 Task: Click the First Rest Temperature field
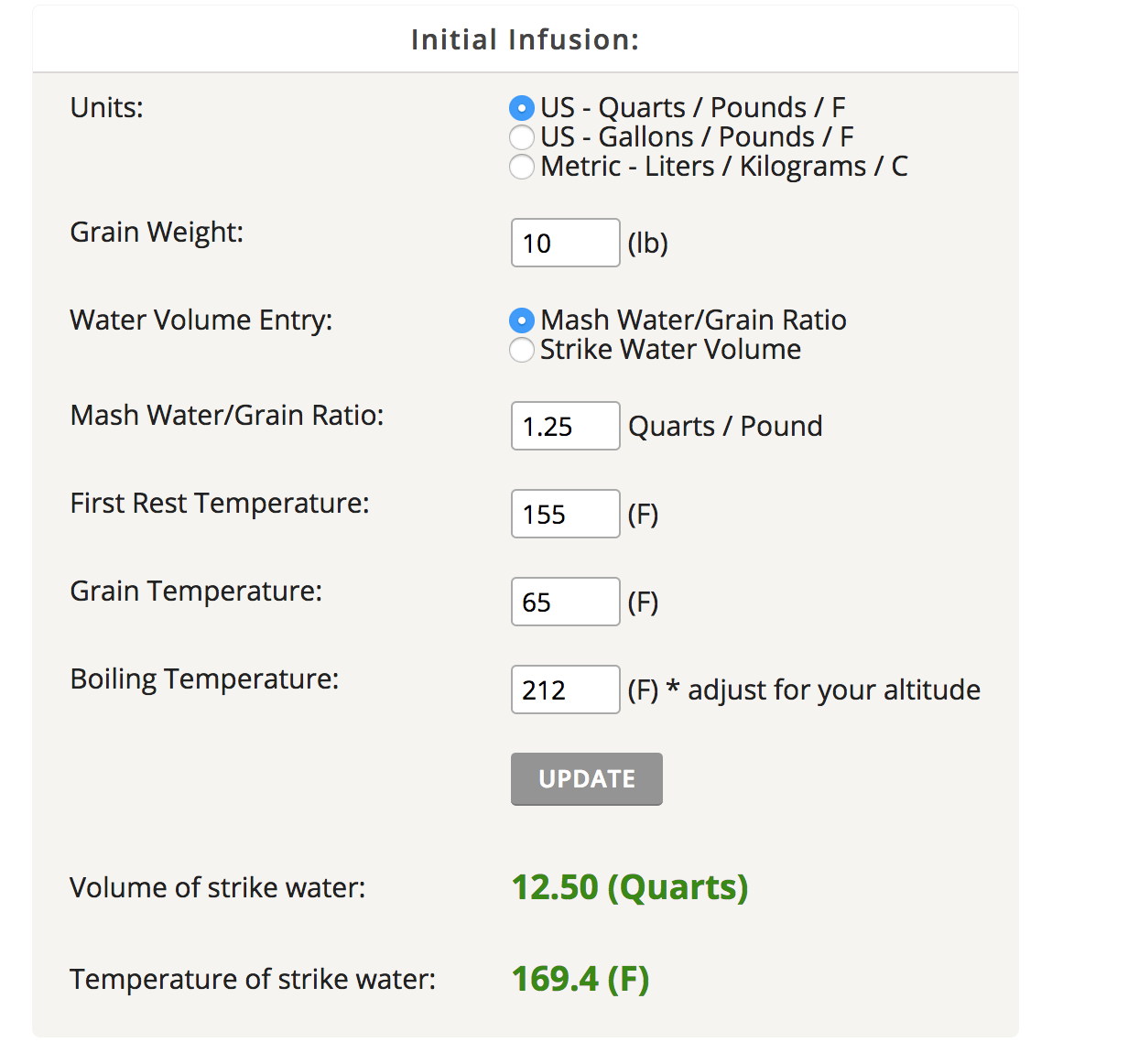point(565,514)
